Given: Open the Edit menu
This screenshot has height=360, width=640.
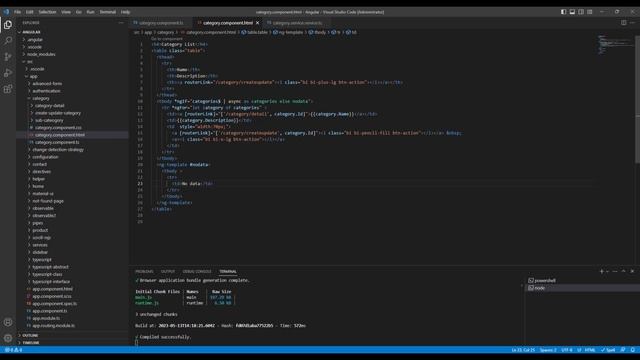Looking at the screenshot, I should point(29,12).
